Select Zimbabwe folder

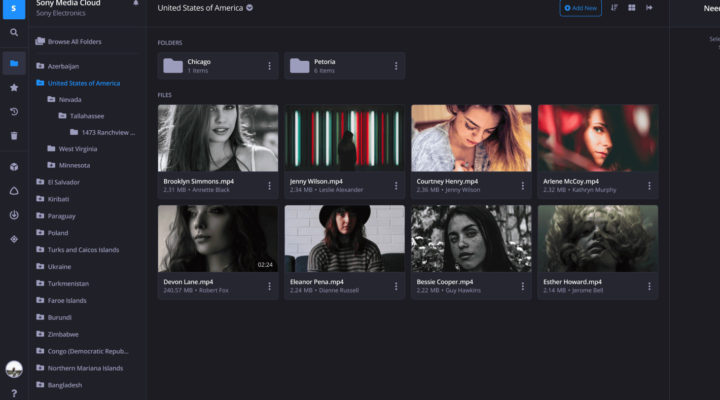[58, 334]
